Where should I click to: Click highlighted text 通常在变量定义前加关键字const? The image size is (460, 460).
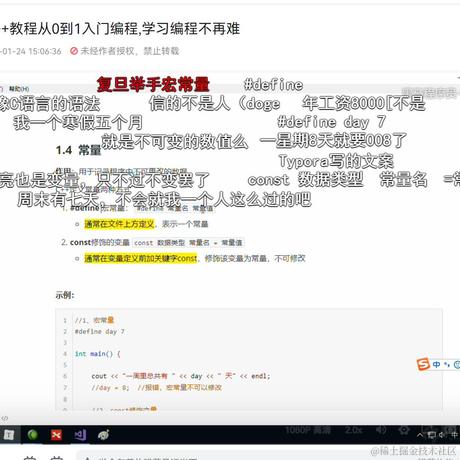coord(141,258)
